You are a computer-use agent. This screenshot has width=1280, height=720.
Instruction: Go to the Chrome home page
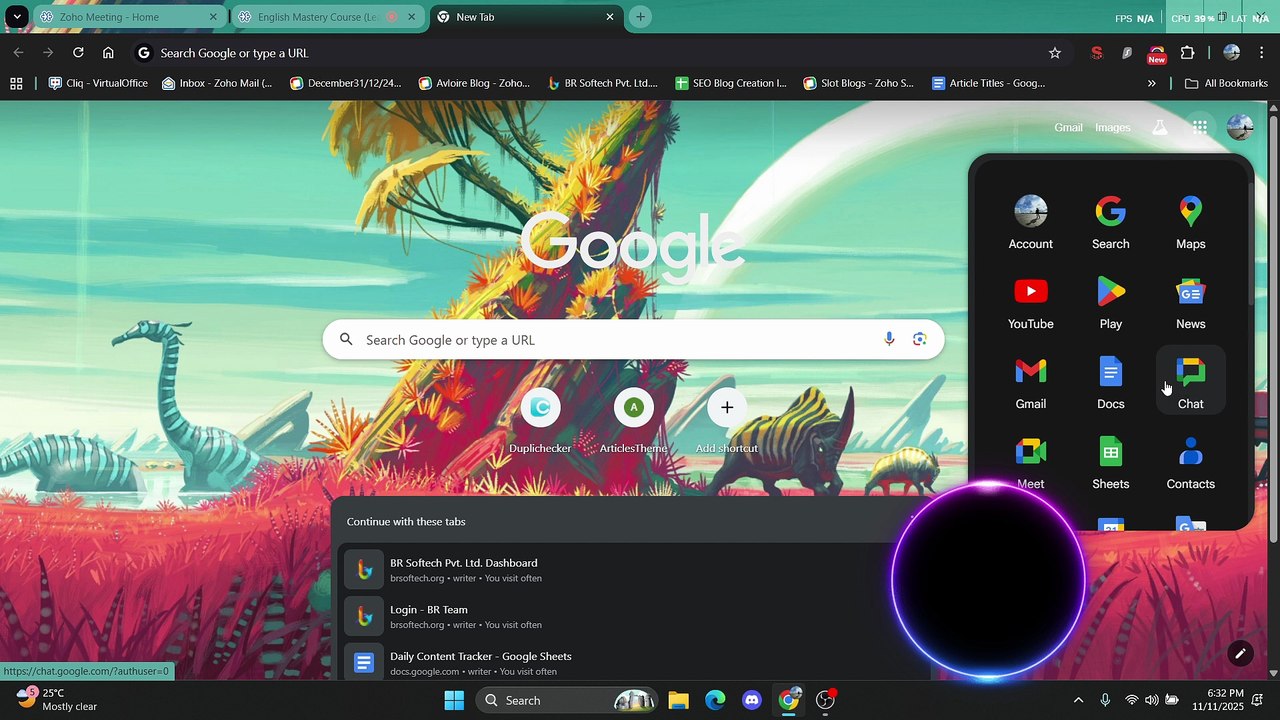(108, 53)
